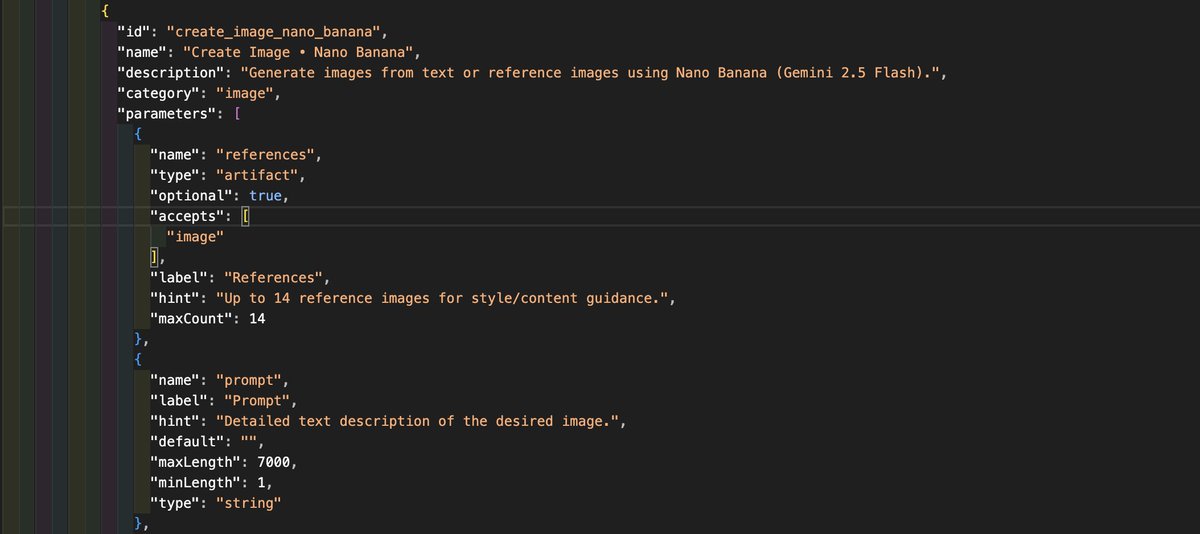The image size is (1200, 534).
Task: Click the "parameters" key
Action: tap(166, 114)
